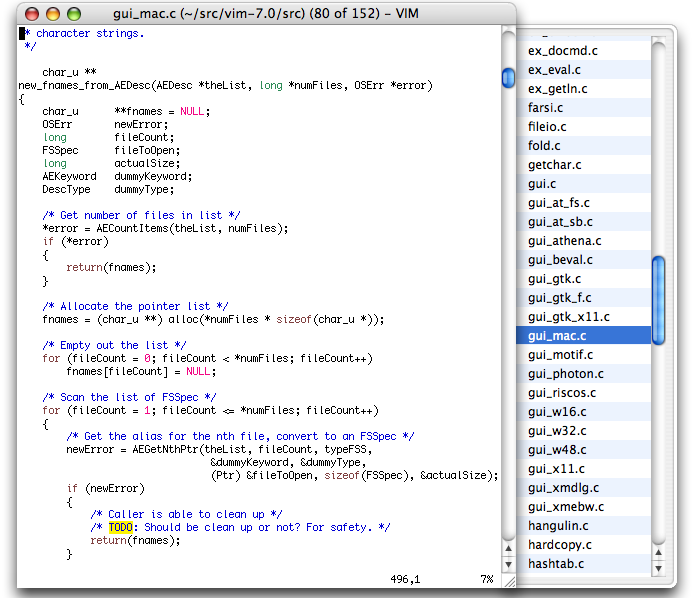Click the window resize grip corner
The height and width of the screenshot is (598, 699).
coord(509,581)
